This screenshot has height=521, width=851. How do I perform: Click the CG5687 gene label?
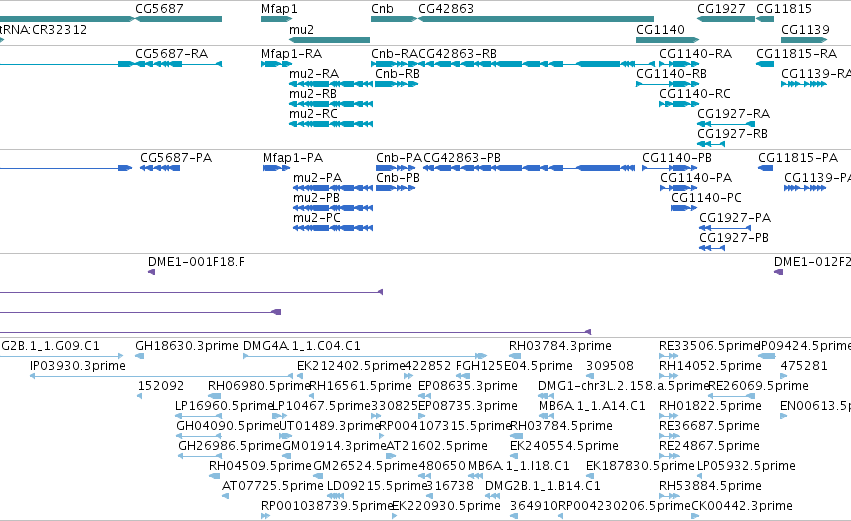159,9
